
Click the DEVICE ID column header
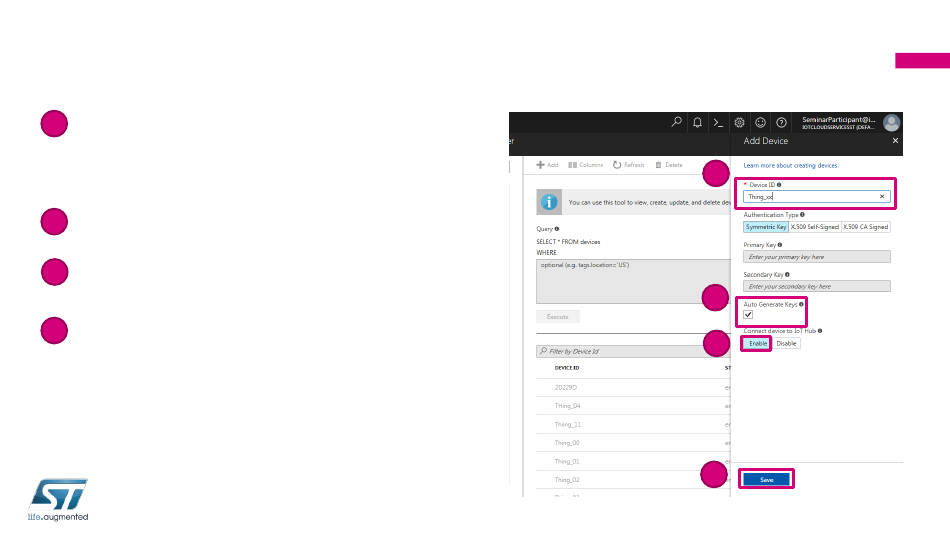(567, 368)
